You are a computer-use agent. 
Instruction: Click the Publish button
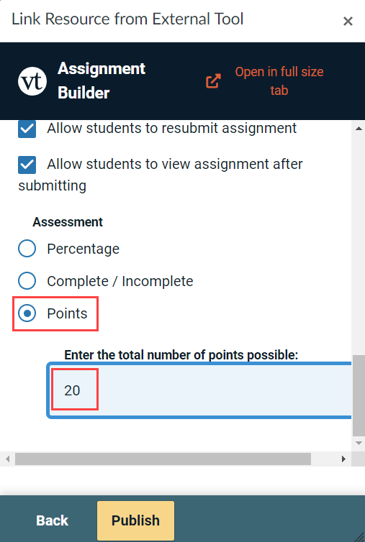coord(135,521)
